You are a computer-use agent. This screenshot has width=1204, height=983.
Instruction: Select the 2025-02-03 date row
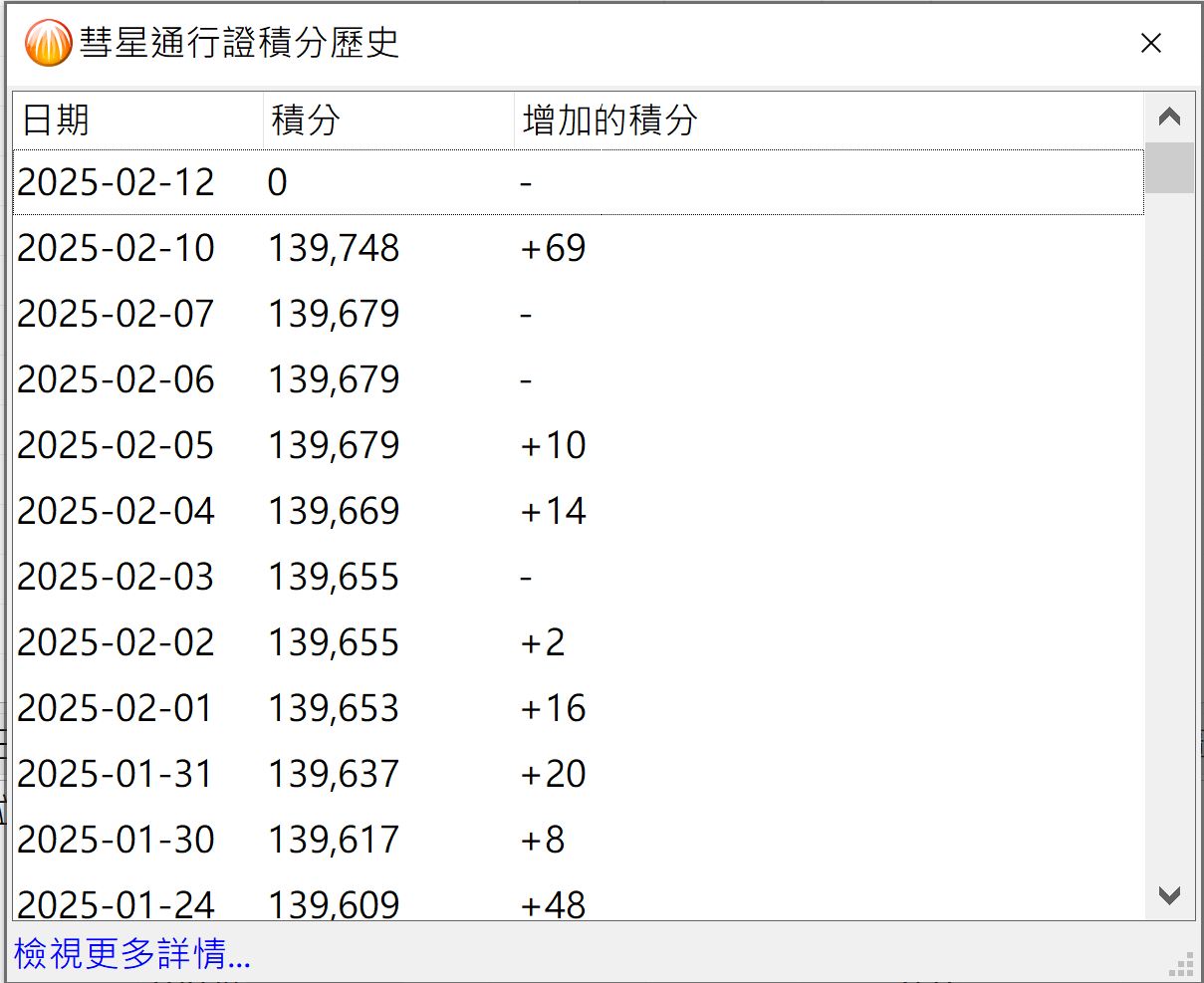coord(579,577)
